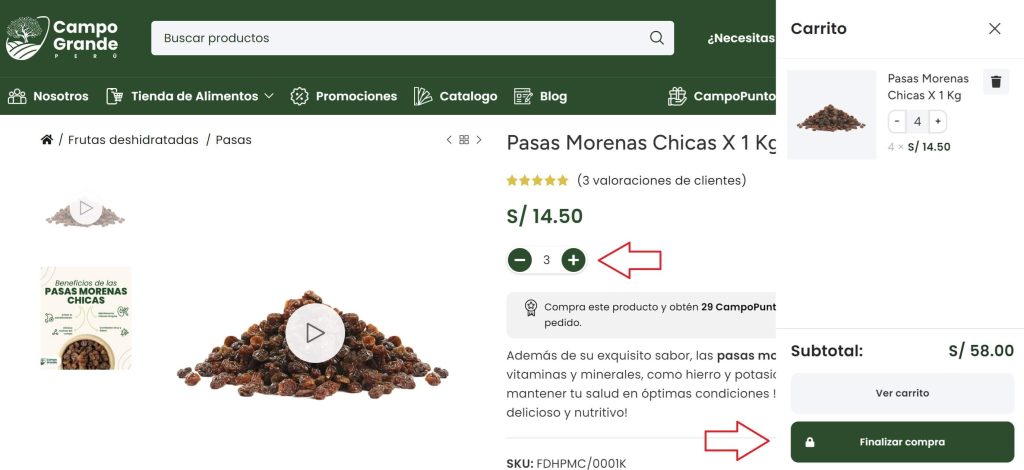
Task: Increase product quantity with green plus
Action: tap(573, 260)
